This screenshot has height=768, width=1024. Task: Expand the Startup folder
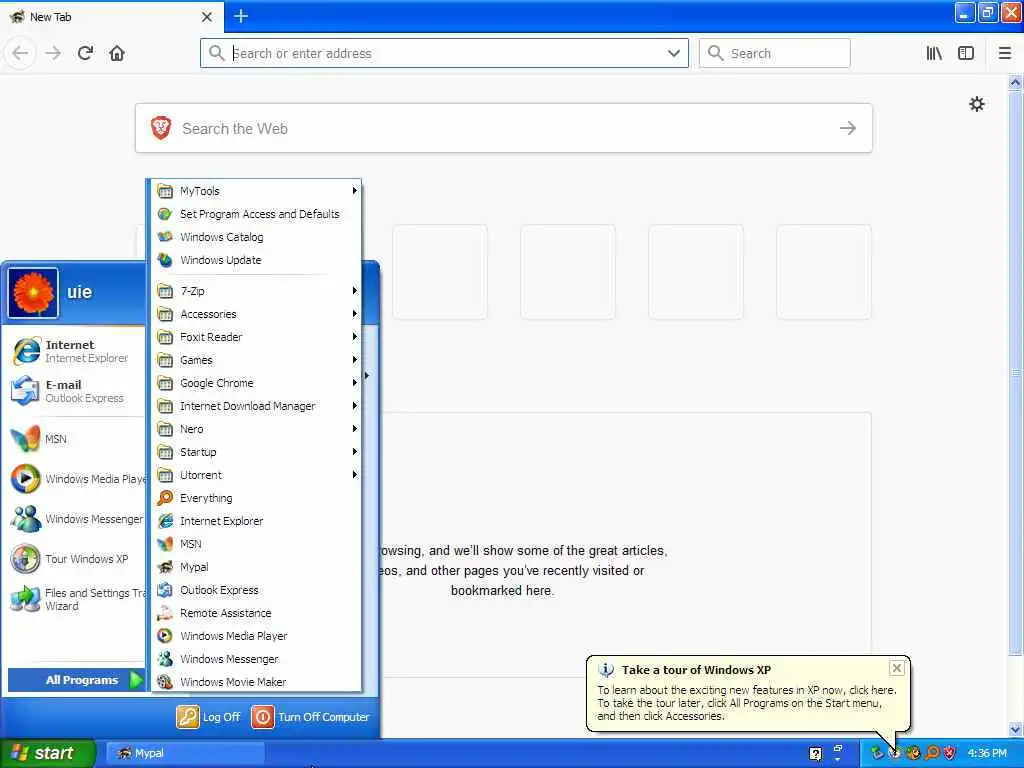[257, 452]
